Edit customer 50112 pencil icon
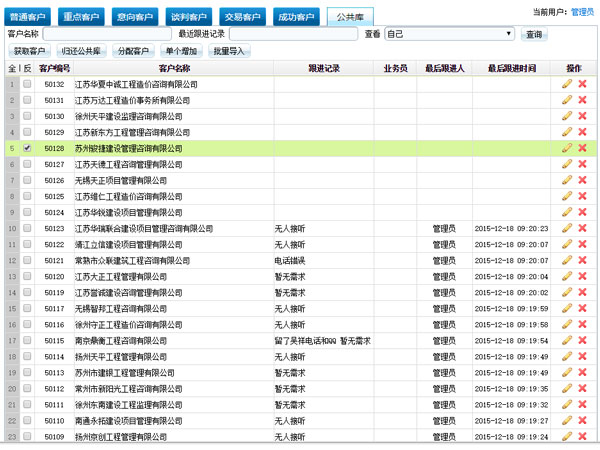 (567, 388)
